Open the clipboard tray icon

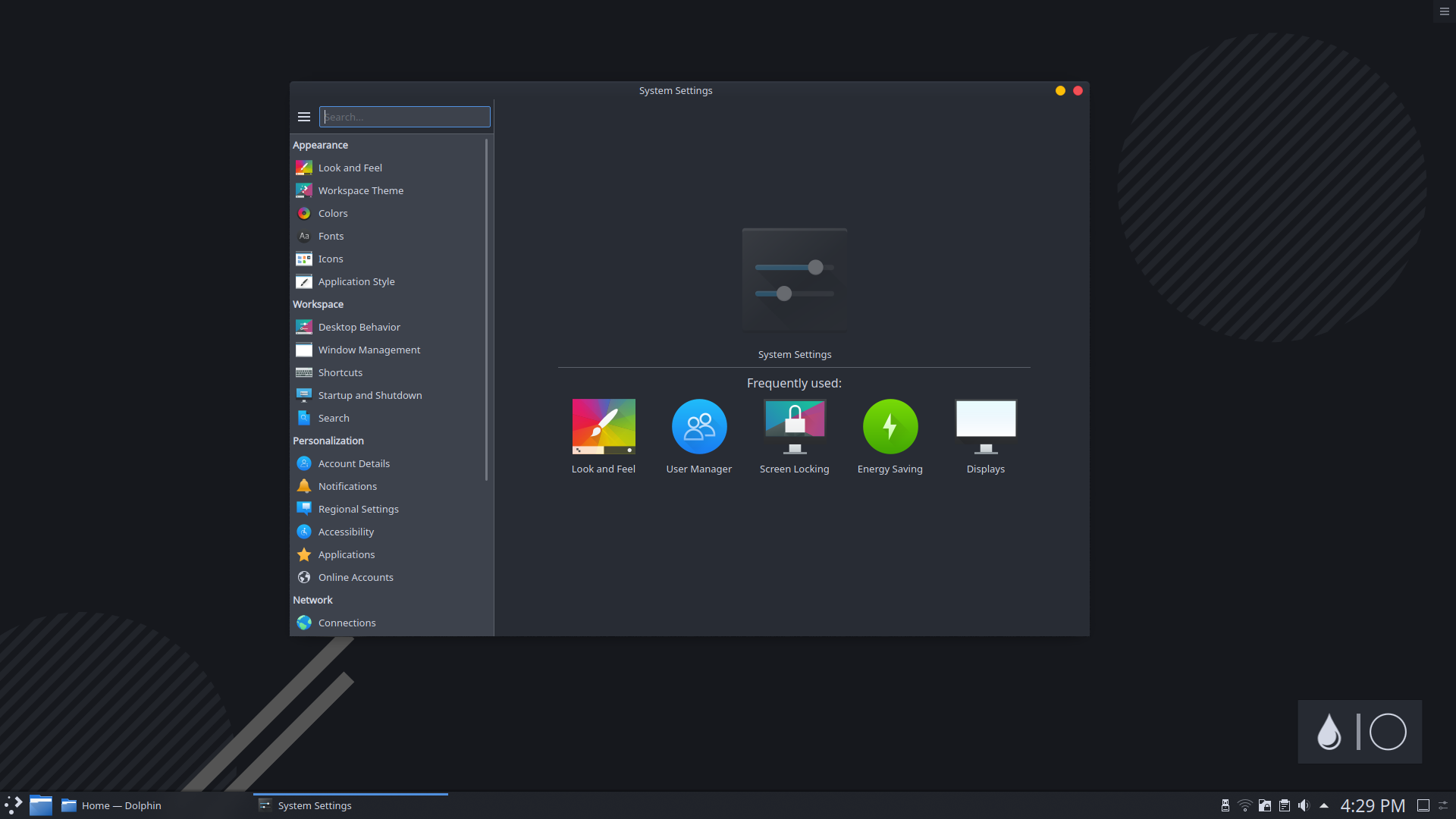coord(1285,805)
